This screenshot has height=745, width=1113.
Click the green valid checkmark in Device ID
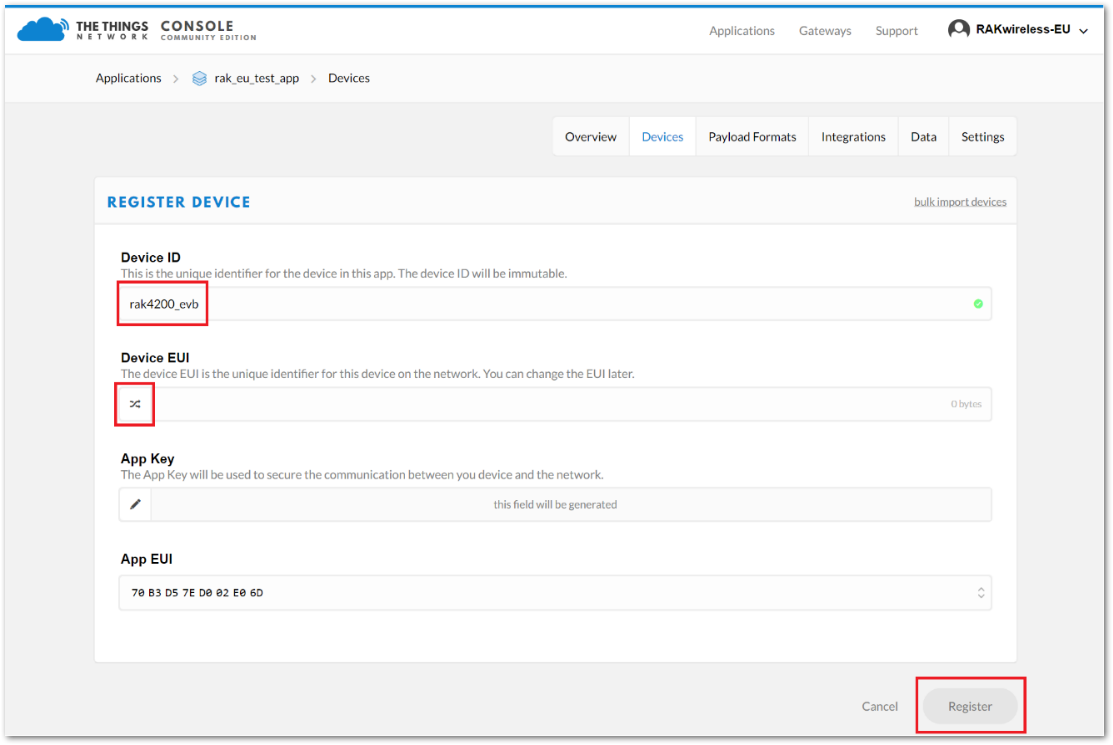tap(978, 304)
